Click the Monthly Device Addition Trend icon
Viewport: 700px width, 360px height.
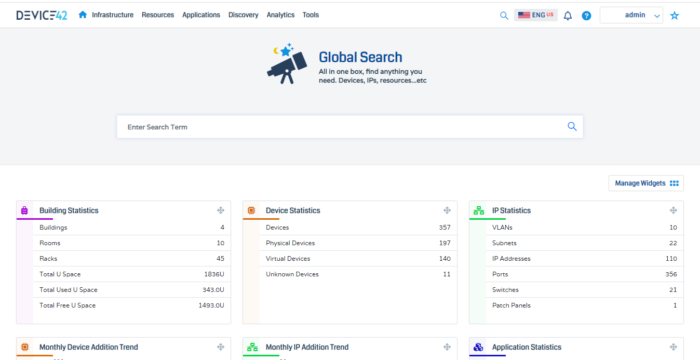click(25, 347)
